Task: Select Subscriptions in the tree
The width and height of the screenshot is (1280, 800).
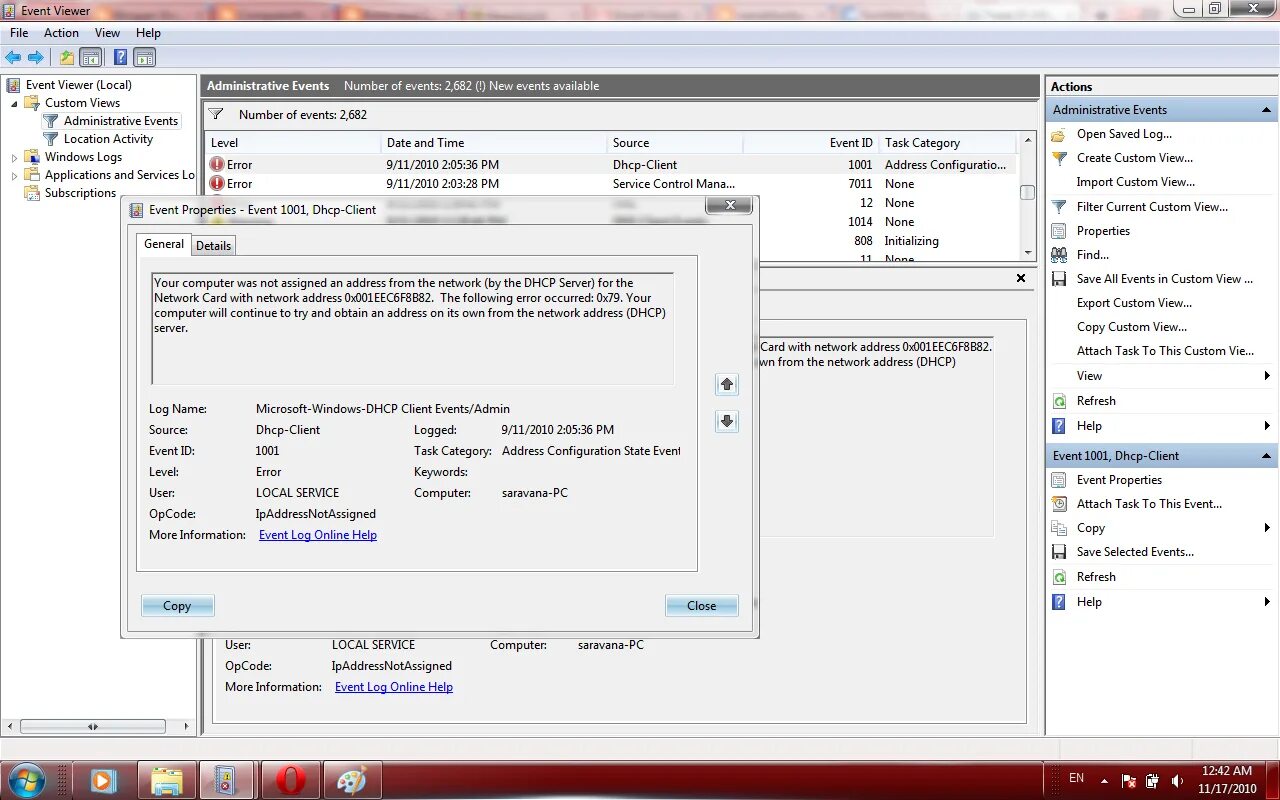Action: point(80,193)
